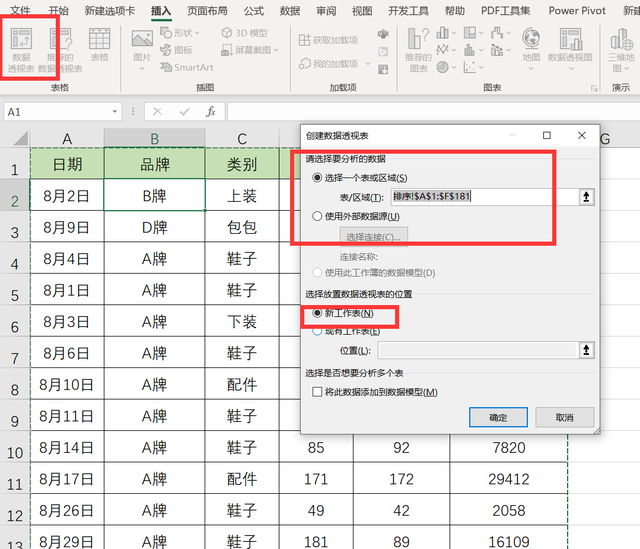Image resolution: width=640 pixels, height=549 pixels.
Task: Click the select-all corner triangle
Action: pos(21,138)
